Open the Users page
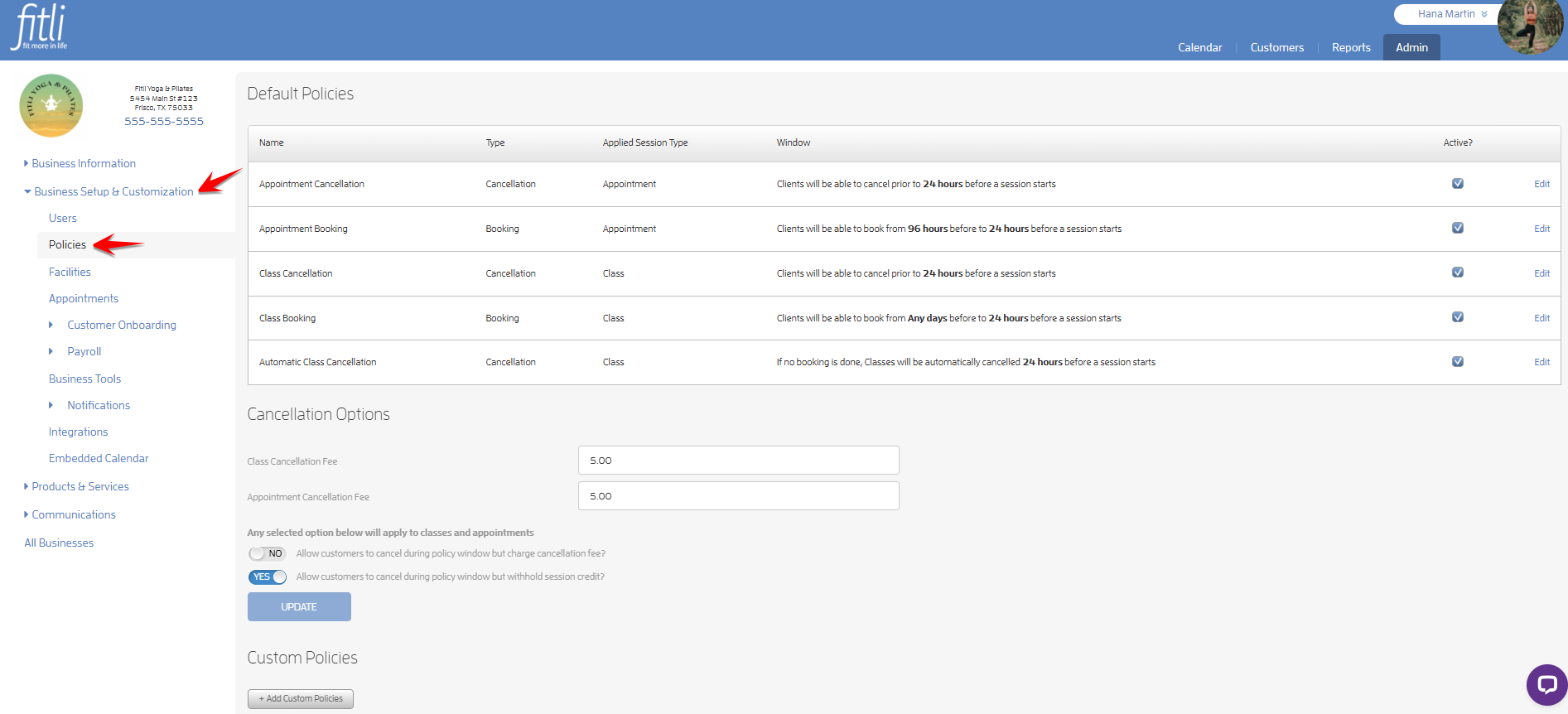The height and width of the screenshot is (714, 1568). click(63, 218)
